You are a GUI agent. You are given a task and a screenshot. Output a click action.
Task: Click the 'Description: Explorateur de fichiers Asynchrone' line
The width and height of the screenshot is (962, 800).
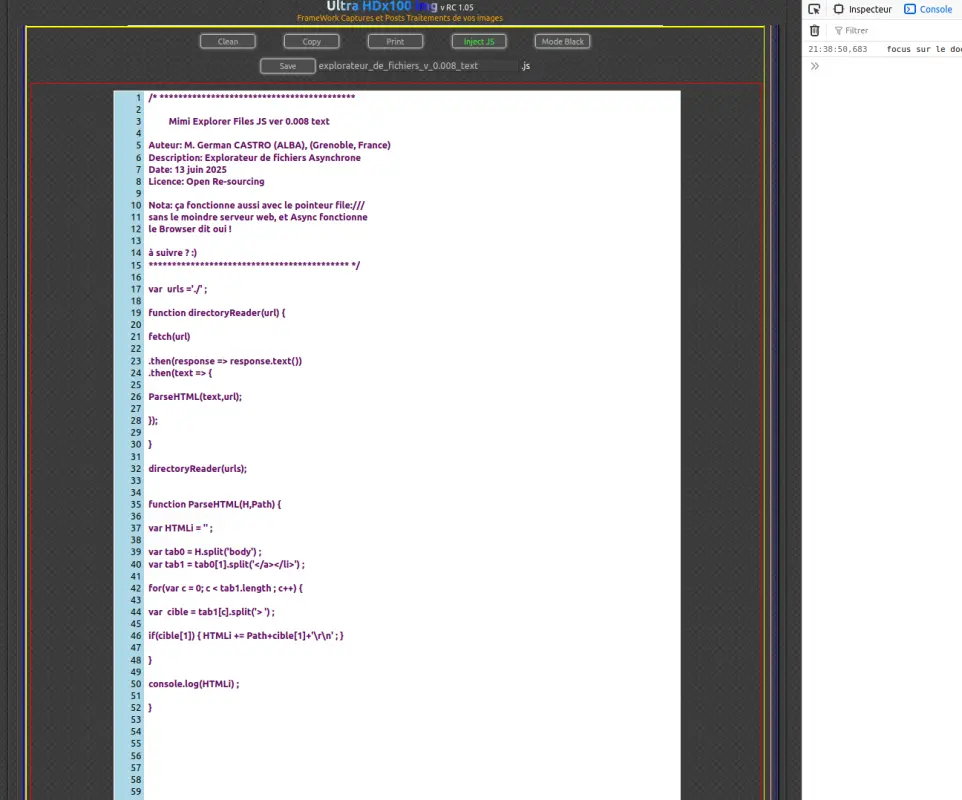255,158
